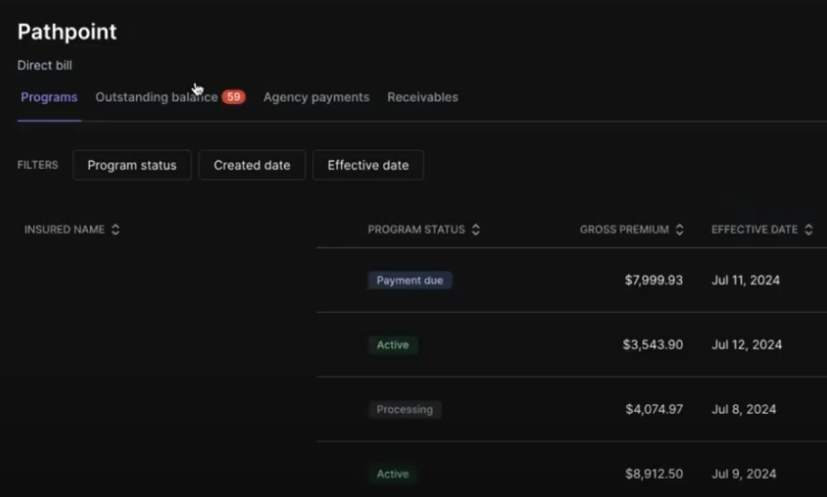This screenshot has width=827, height=497.
Task: Go to the Receivables tab
Action: coord(422,97)
